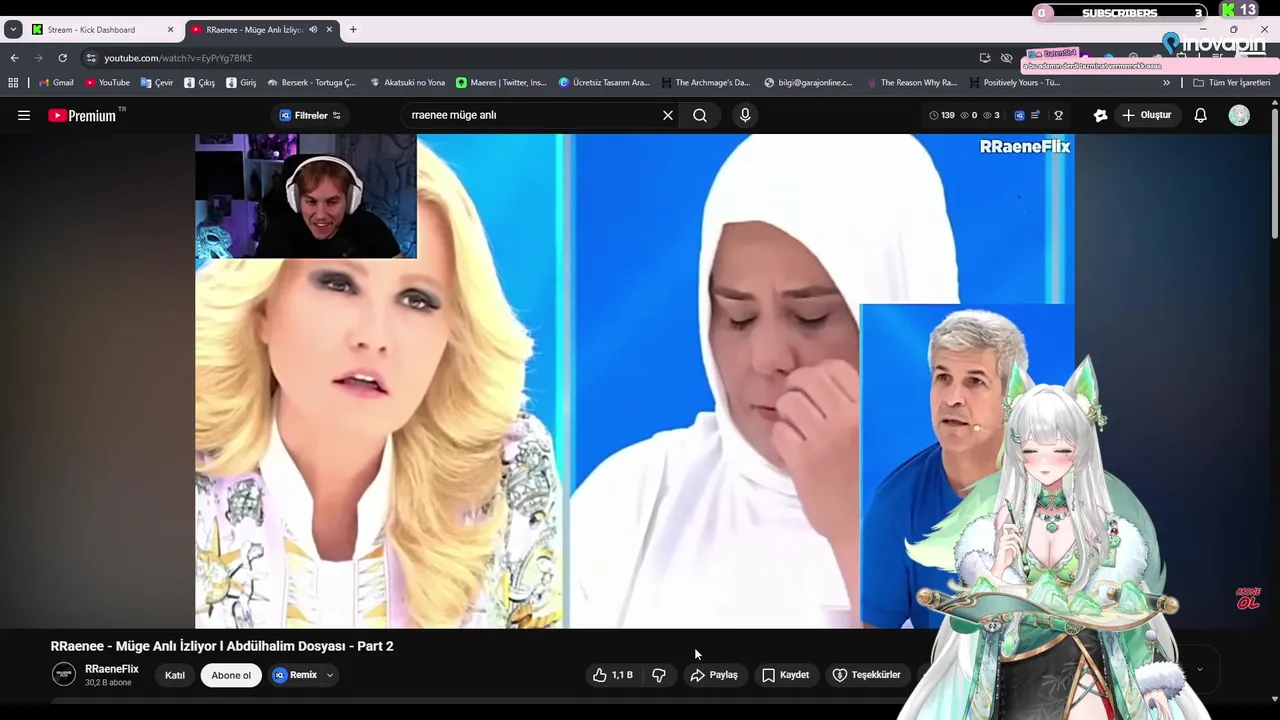This screenshot has width=1280, height=720.
Task: Open RRaeneFlix channel avatar
Action: pos(64,674)
